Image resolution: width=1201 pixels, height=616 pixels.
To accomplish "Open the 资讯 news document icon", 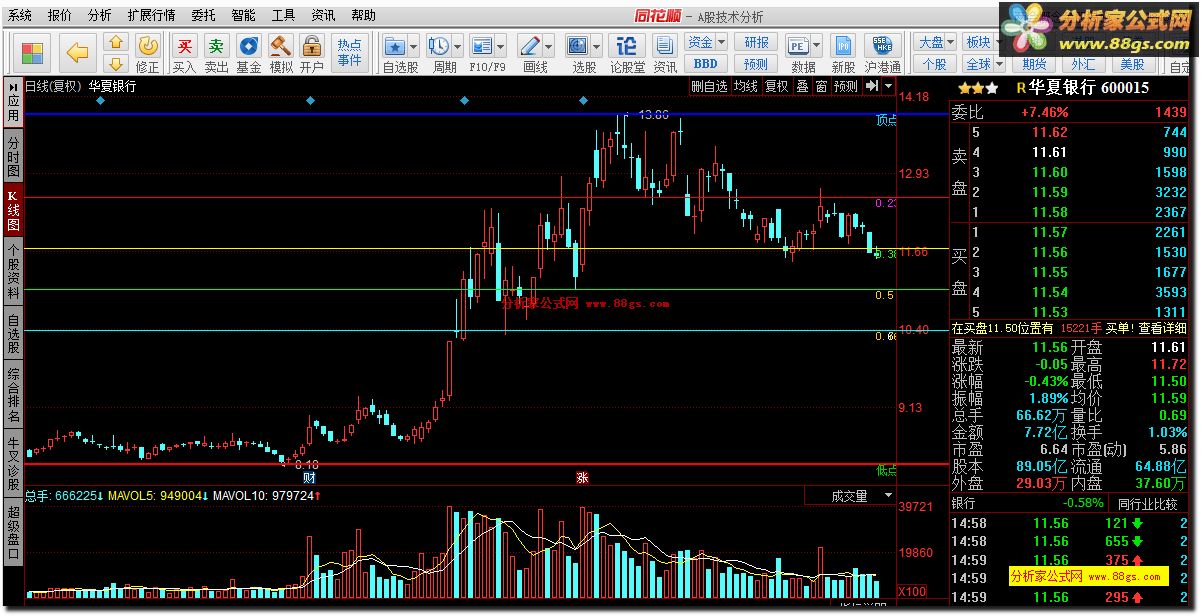I will click(665, 45).
